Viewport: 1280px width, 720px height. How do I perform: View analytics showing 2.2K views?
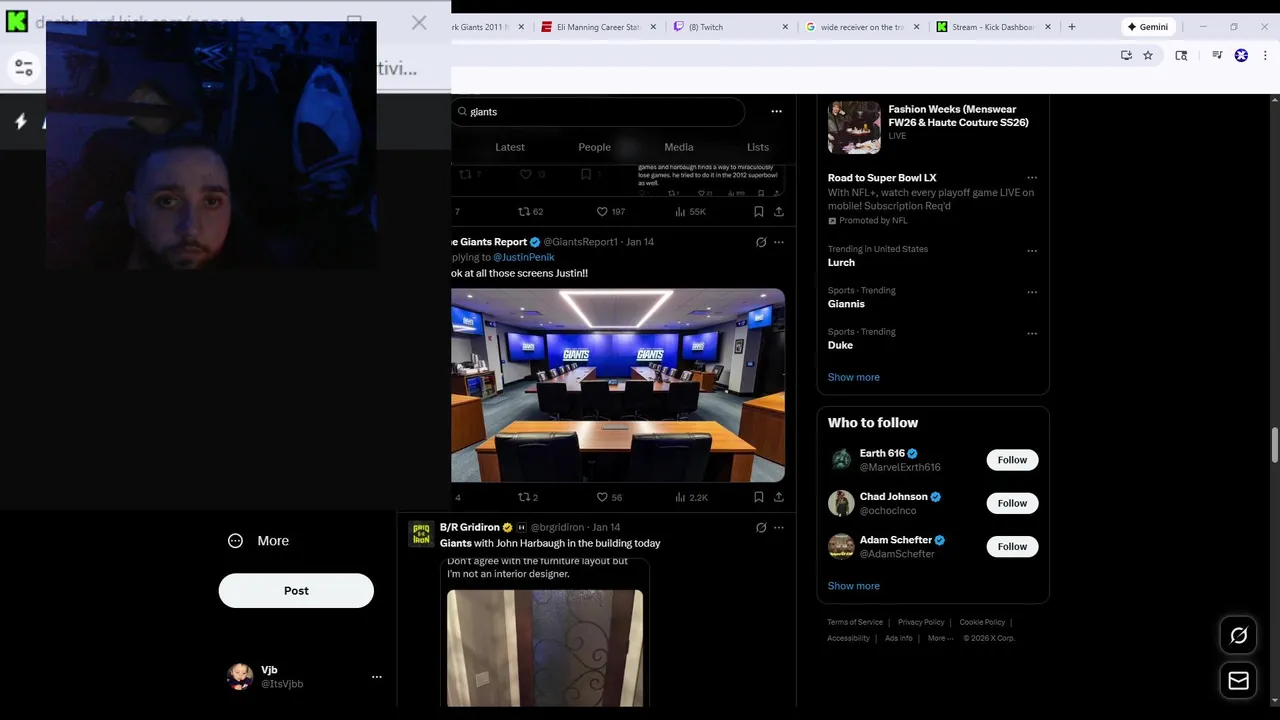coord(691,497)
